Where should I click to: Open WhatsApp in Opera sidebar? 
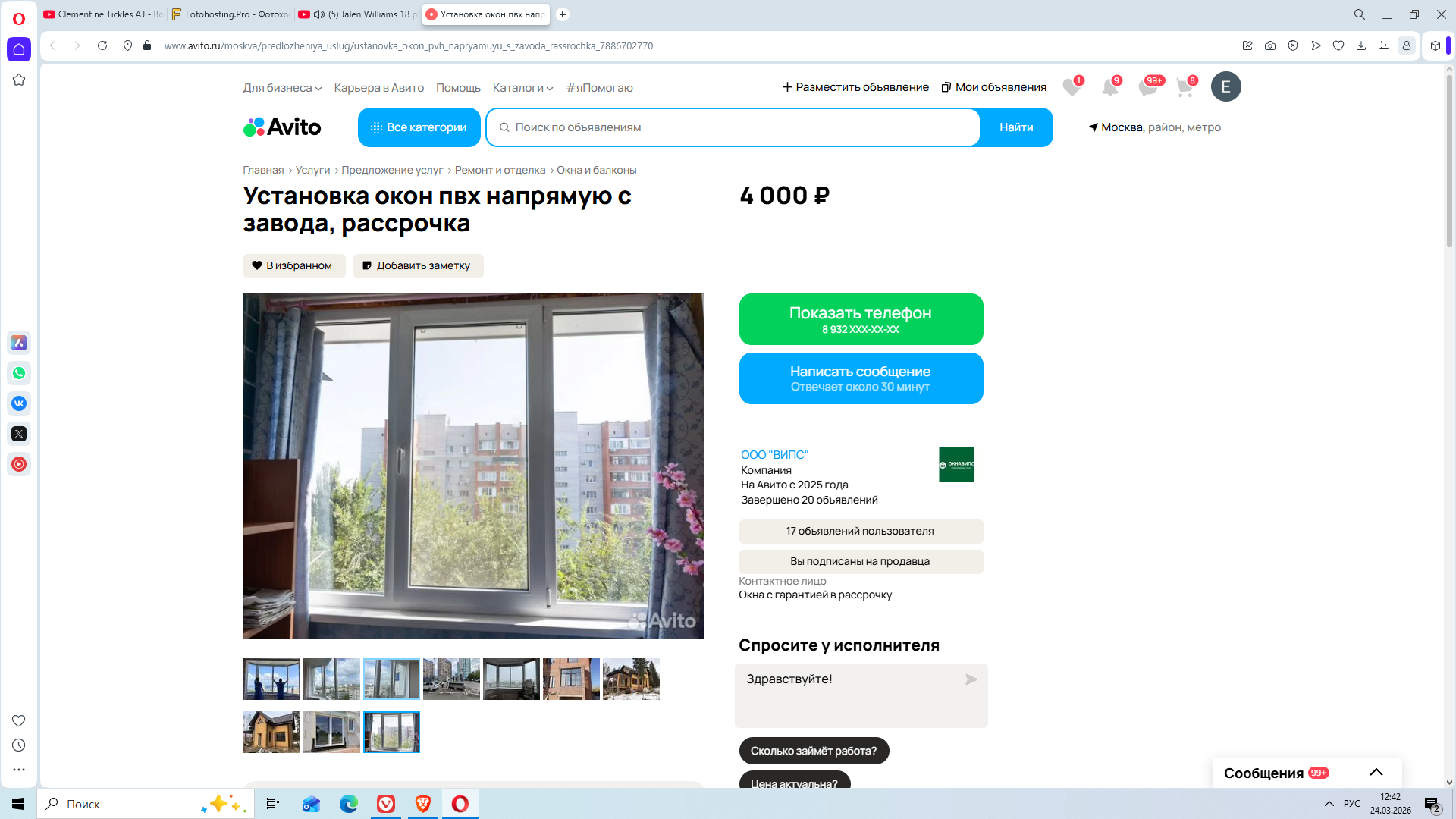(x=19, y=373)
